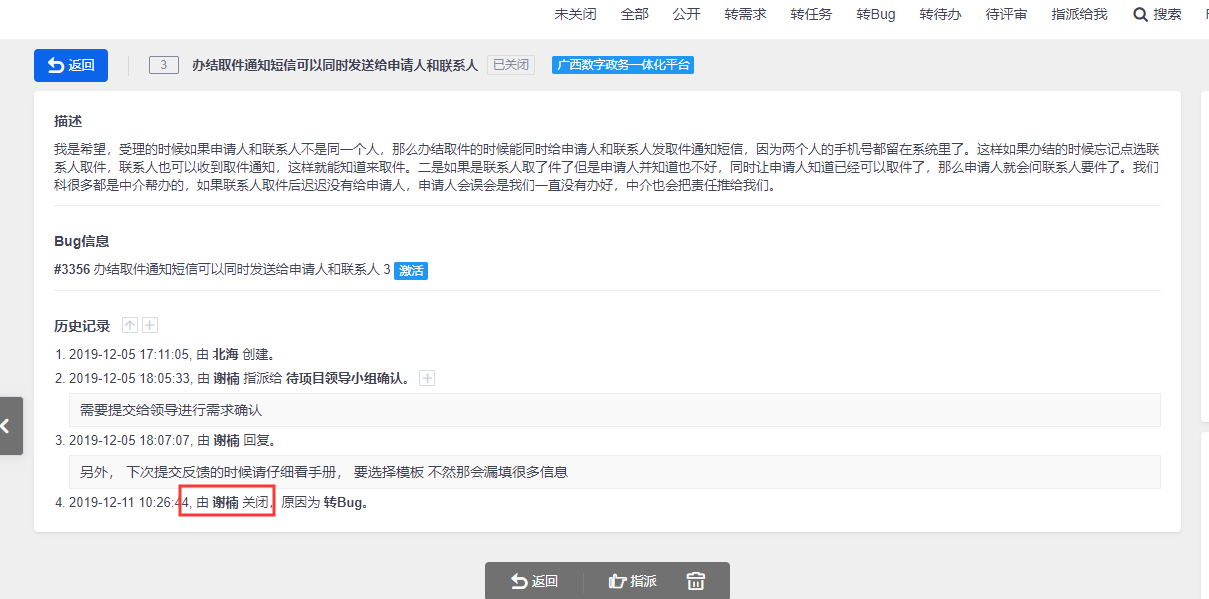Click the history sort-order arrow icon
1209x599 pixels.
(x=129, y=325)
